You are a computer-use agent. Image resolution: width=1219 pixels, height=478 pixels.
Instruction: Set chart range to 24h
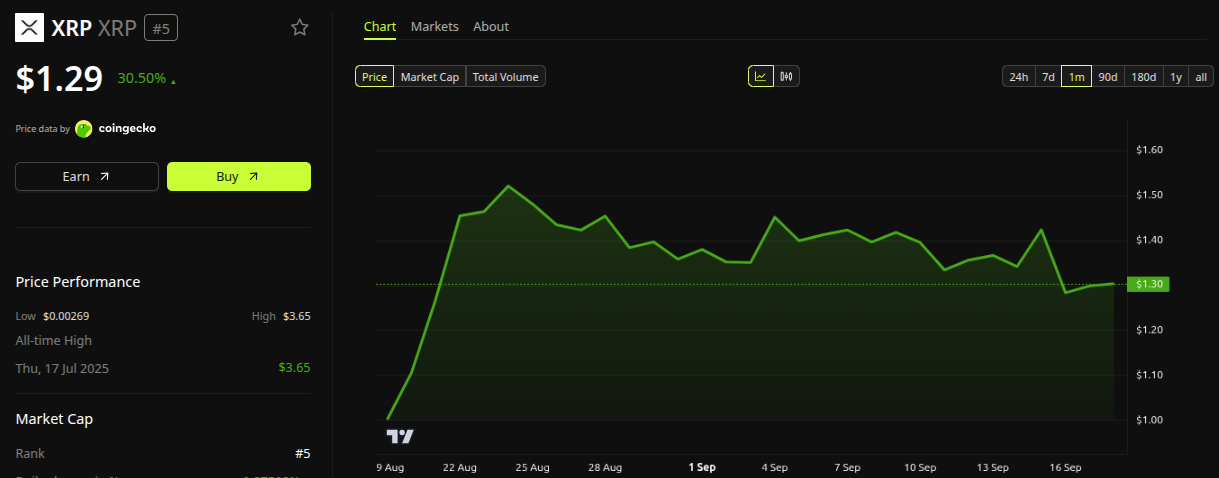pos(1018,77)
